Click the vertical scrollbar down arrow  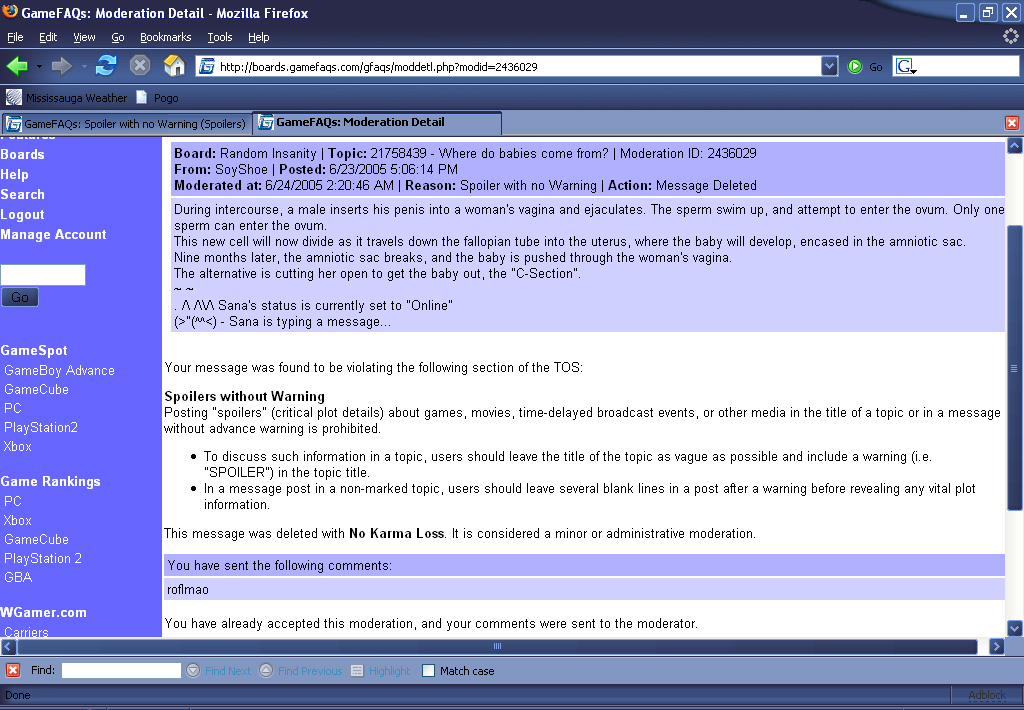click(1014, 628)
